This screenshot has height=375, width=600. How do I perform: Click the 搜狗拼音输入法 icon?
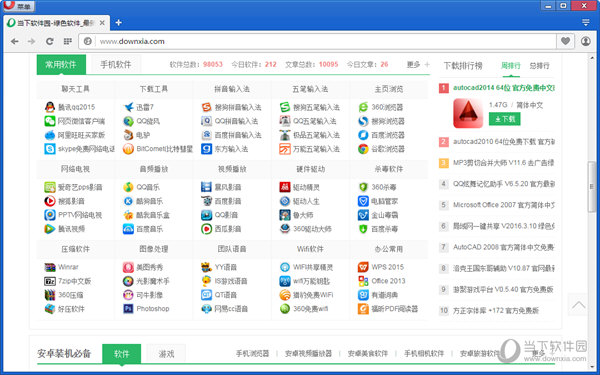pos(207,107)
